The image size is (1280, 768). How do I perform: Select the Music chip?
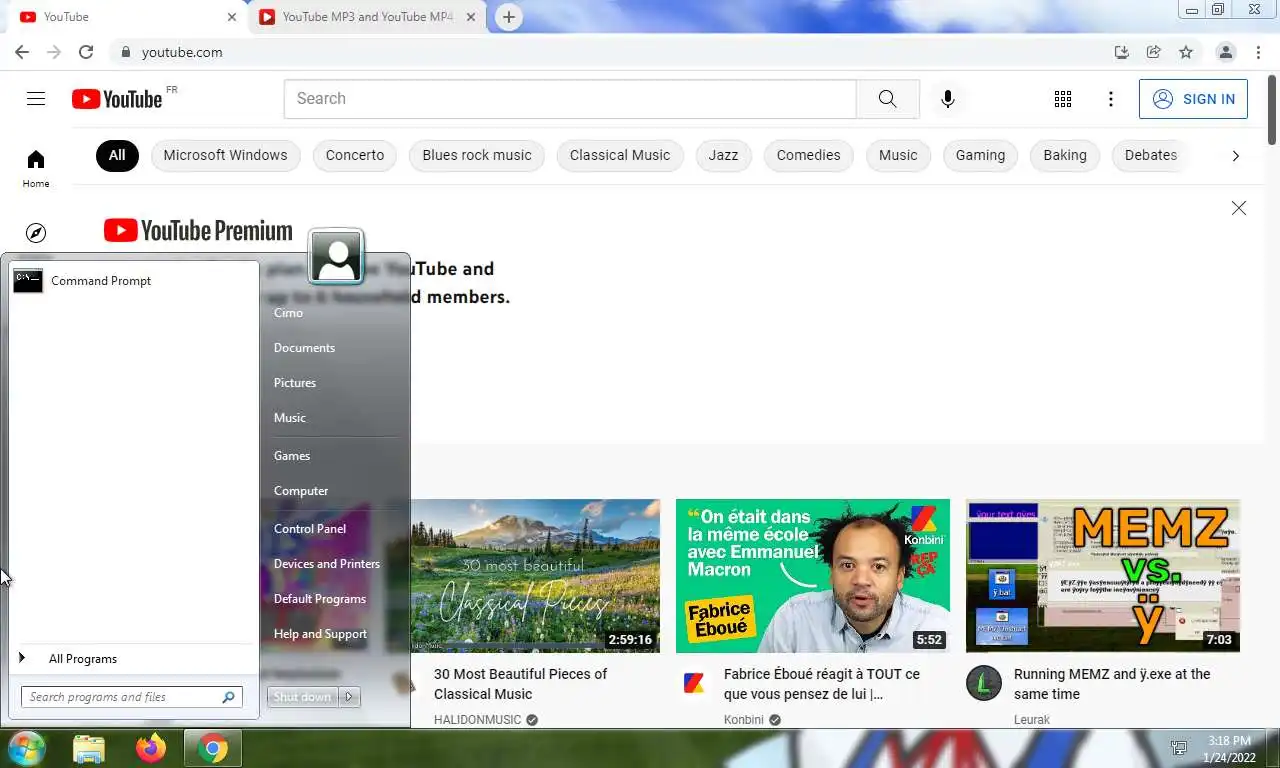point(898,155)
